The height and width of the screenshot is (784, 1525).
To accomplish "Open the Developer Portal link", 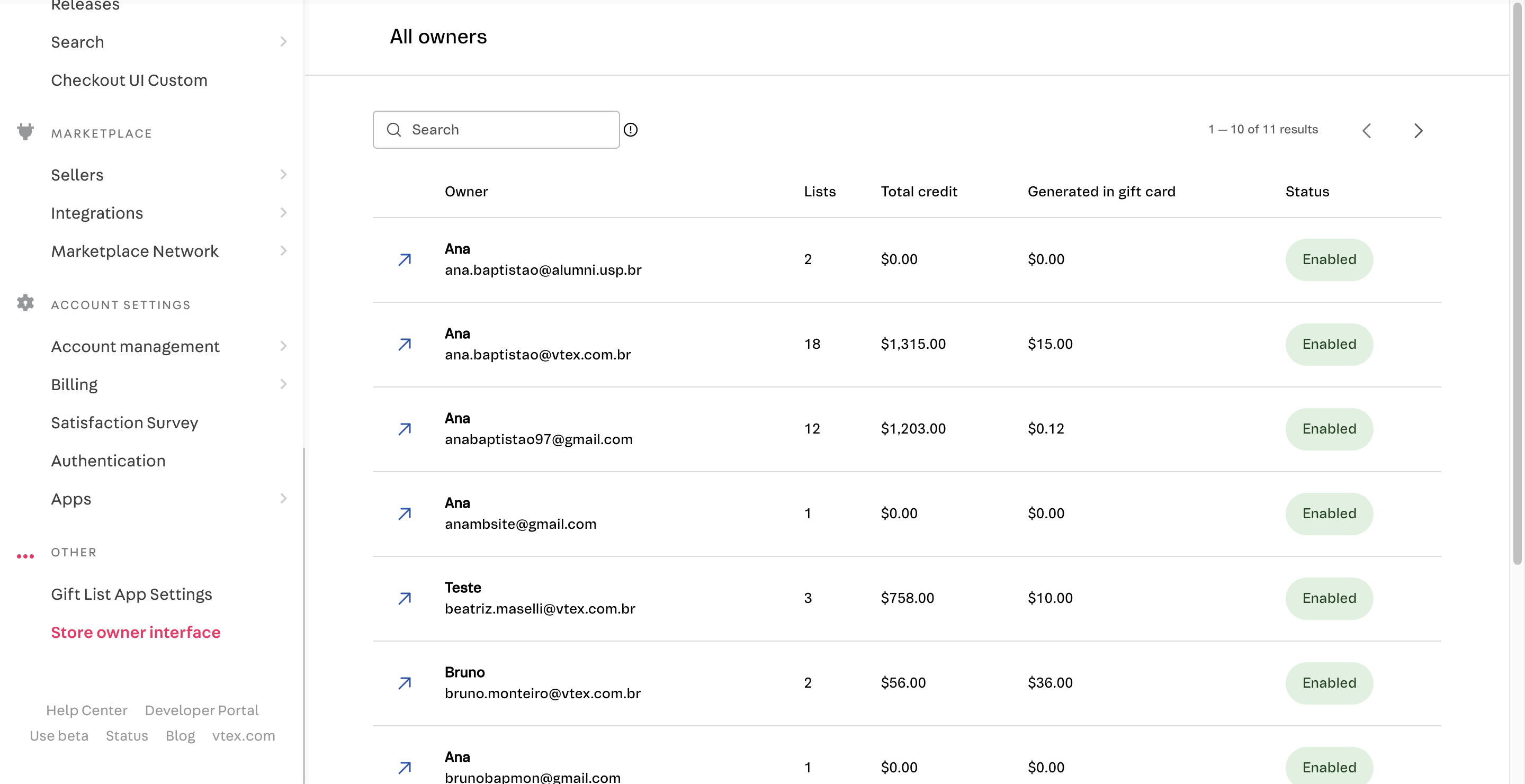I will click(x=202, y=710).
